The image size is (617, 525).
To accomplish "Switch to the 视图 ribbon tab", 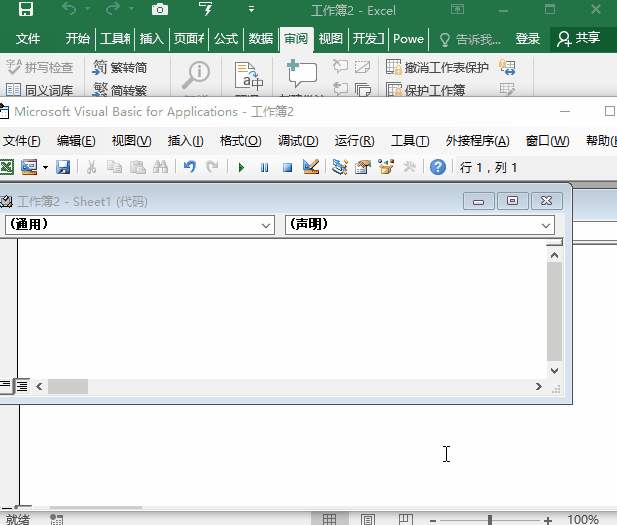I will [331, 39].
